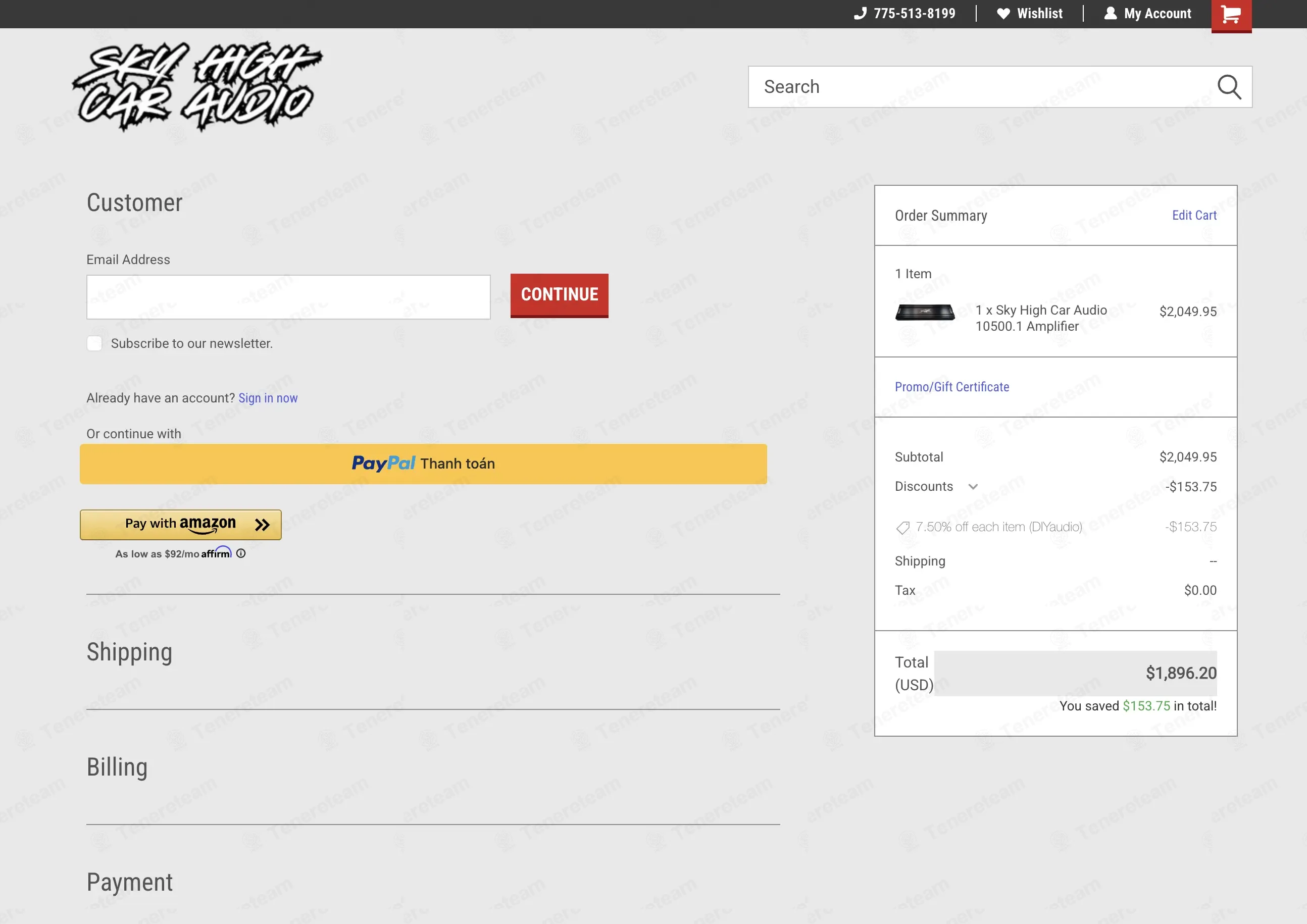Click the Payment section heading
1307x924 pixels.
pyautogui.click(x=130, y=883)
